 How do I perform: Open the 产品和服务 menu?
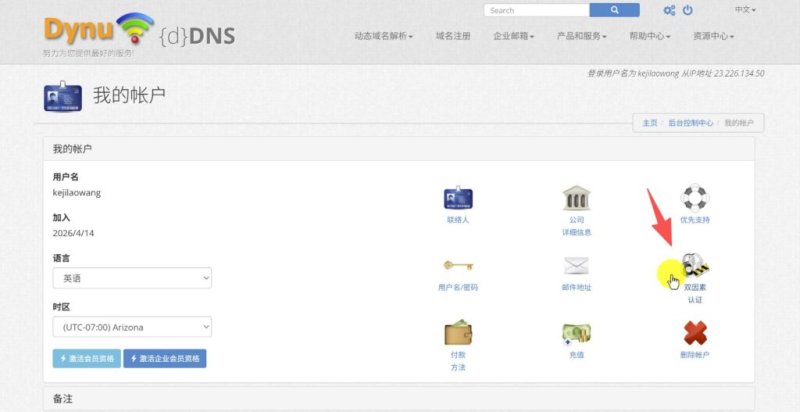pyautogui.click(x=582, y=36)
